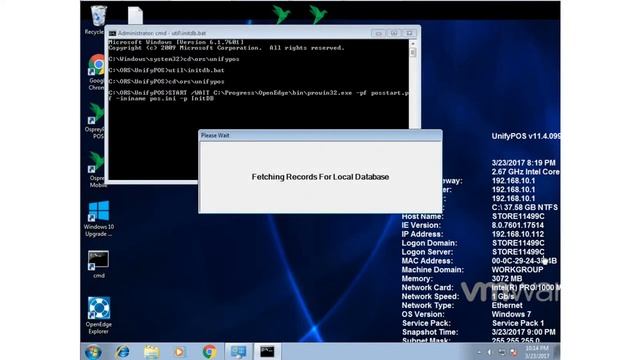This screenshot has height=360, width=640.
Task: Close the Administrator cmd window
Action: point(409,33)
